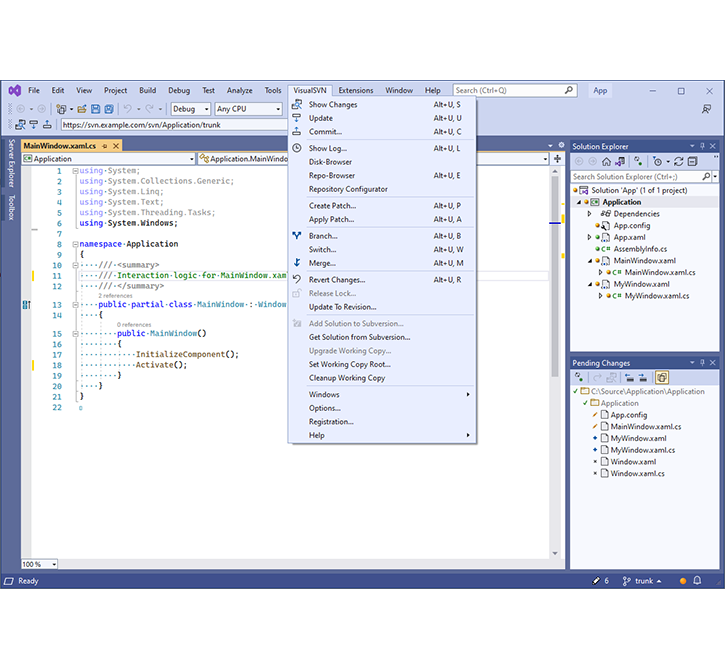Click the VisualSVN Commit toolbar icon

[x=47, y=124]
